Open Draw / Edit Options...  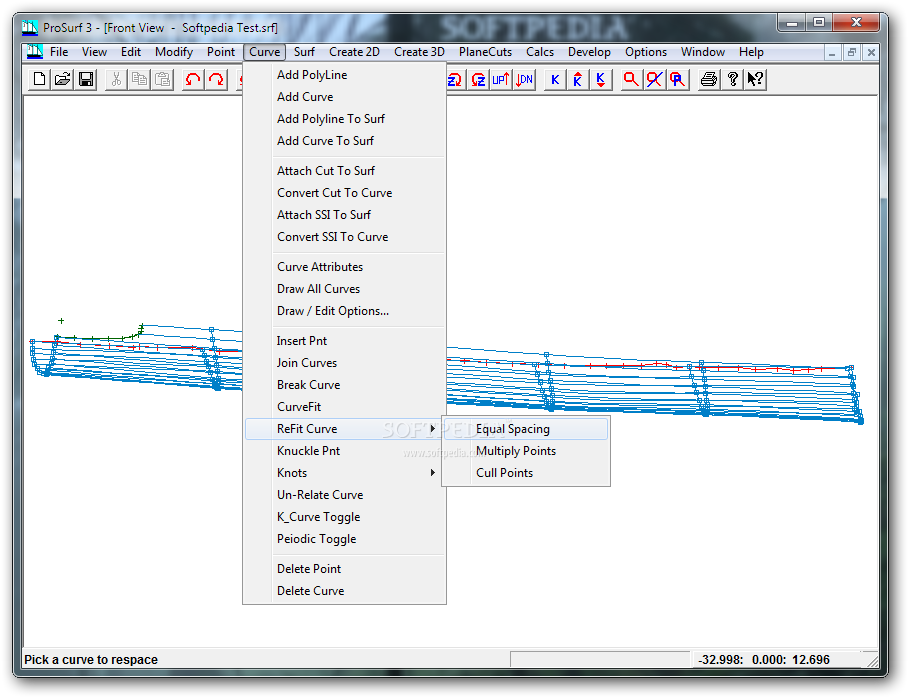click(344, 311)
